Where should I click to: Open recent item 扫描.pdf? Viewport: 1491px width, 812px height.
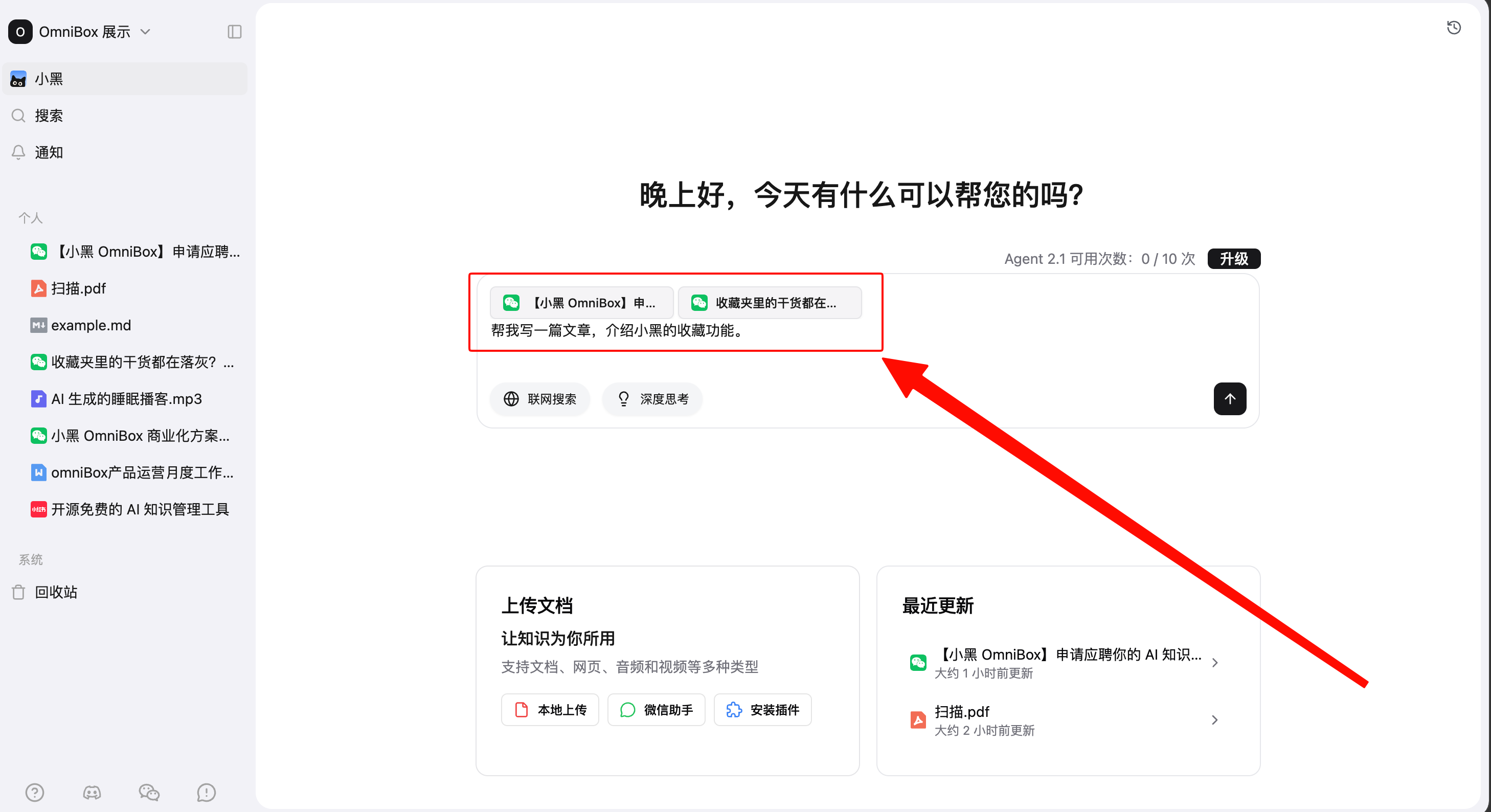(1068, 720)
